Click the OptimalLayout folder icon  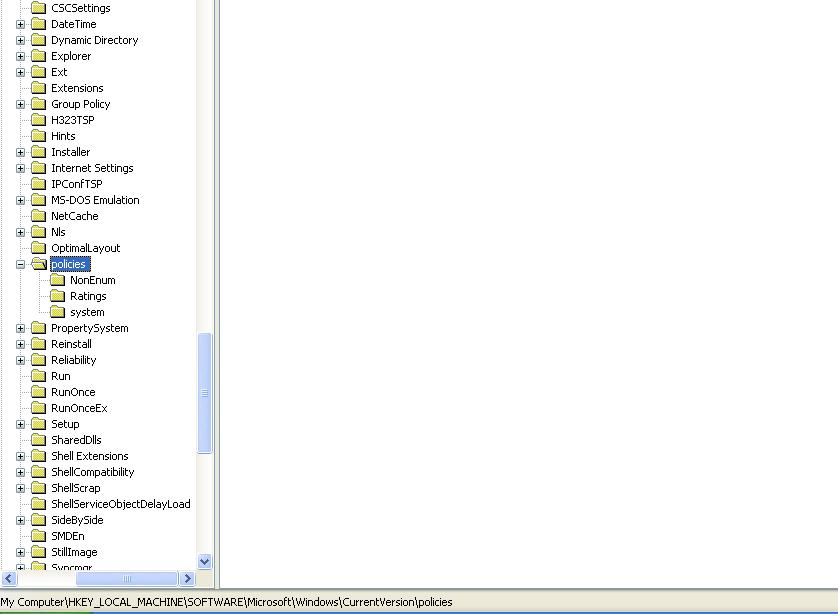(x=38, y=248)
